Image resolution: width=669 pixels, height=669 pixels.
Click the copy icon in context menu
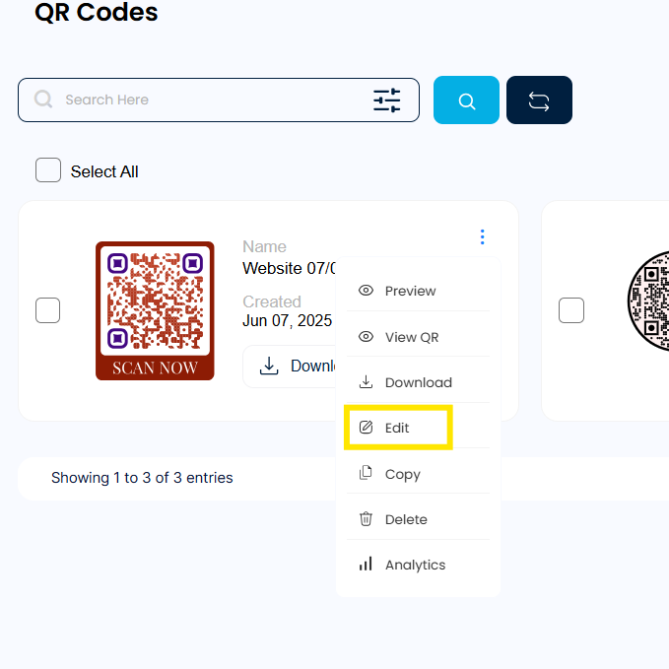point(366,474)
